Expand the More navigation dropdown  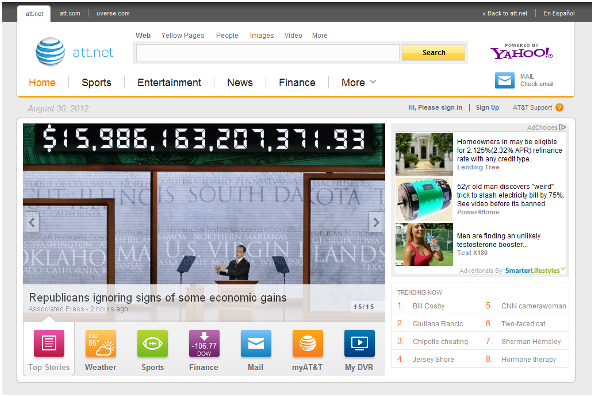tap(358, 82)
